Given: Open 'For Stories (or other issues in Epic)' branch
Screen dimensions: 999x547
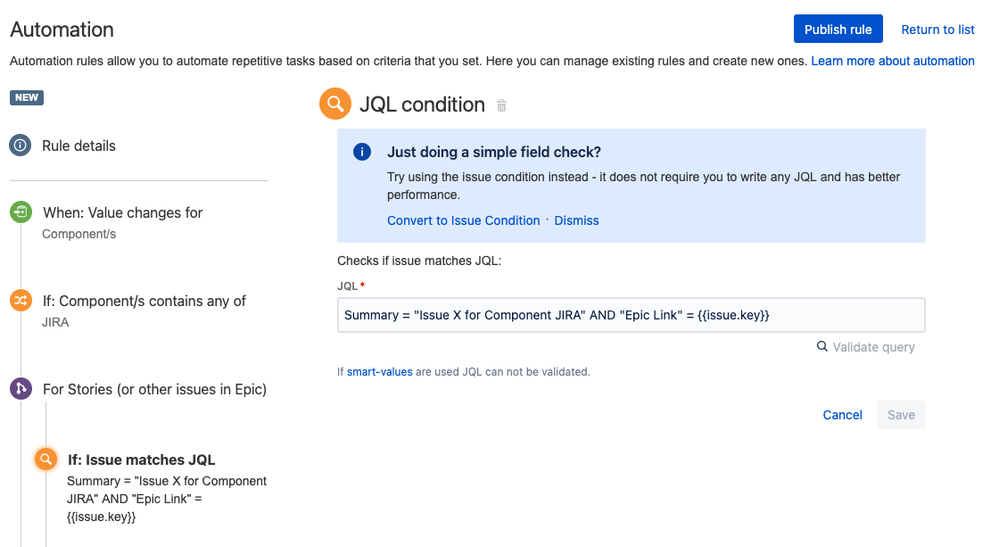Looking at the screenshot, I should click(x=154, y=389).
